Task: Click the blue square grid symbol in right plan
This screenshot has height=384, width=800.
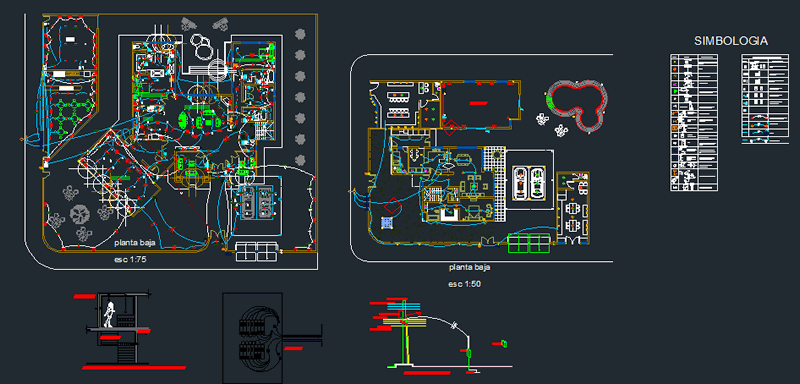Action: point(387,222)
